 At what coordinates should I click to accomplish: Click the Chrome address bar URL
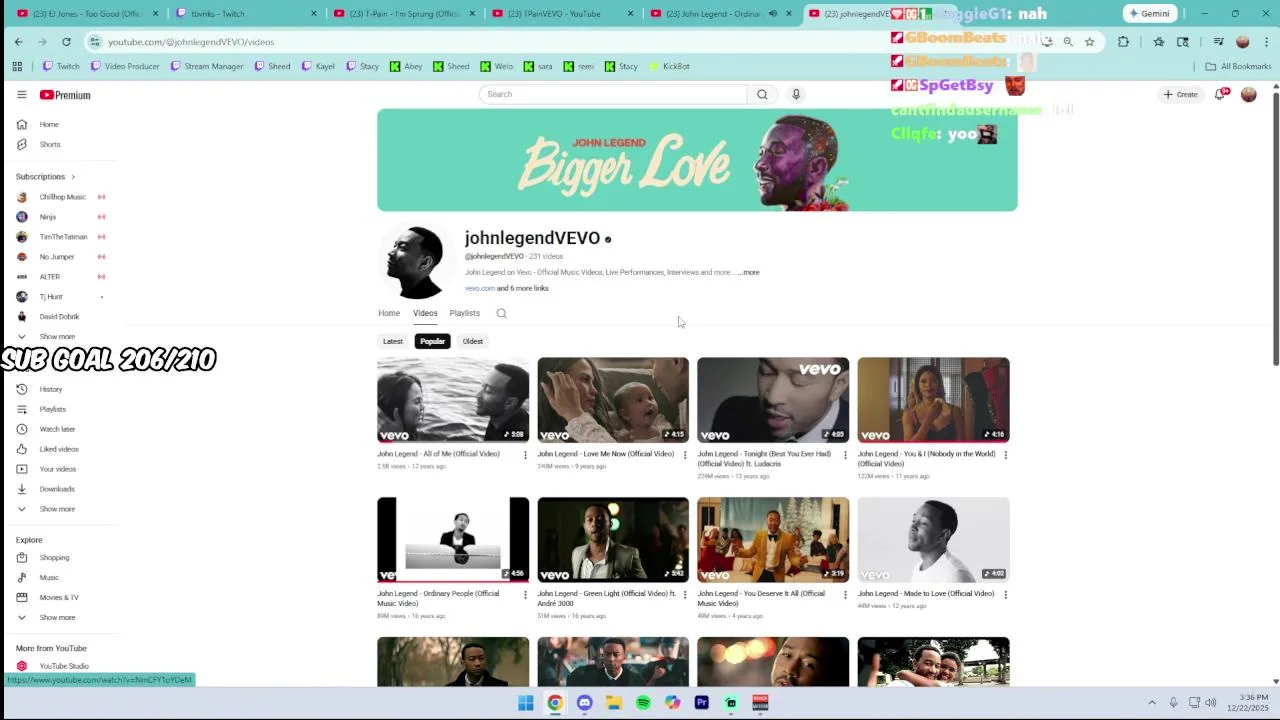191,42
